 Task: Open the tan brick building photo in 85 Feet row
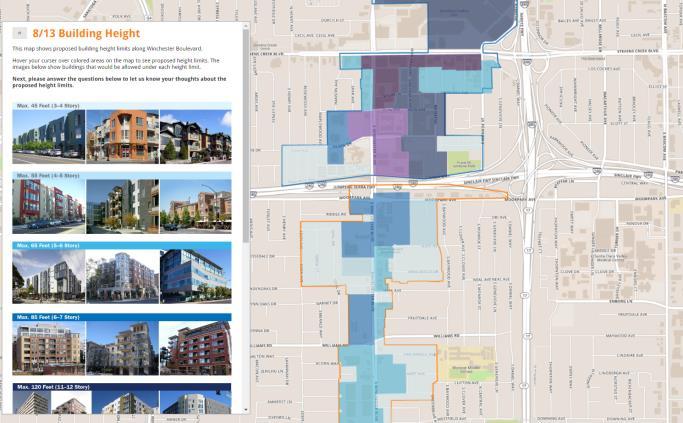point(49,348)
